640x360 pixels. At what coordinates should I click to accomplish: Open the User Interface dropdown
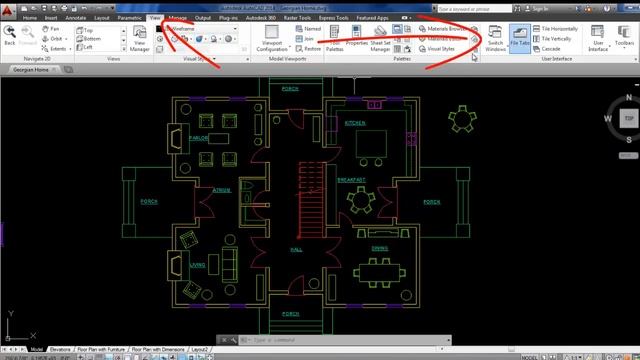click(598, 39)
